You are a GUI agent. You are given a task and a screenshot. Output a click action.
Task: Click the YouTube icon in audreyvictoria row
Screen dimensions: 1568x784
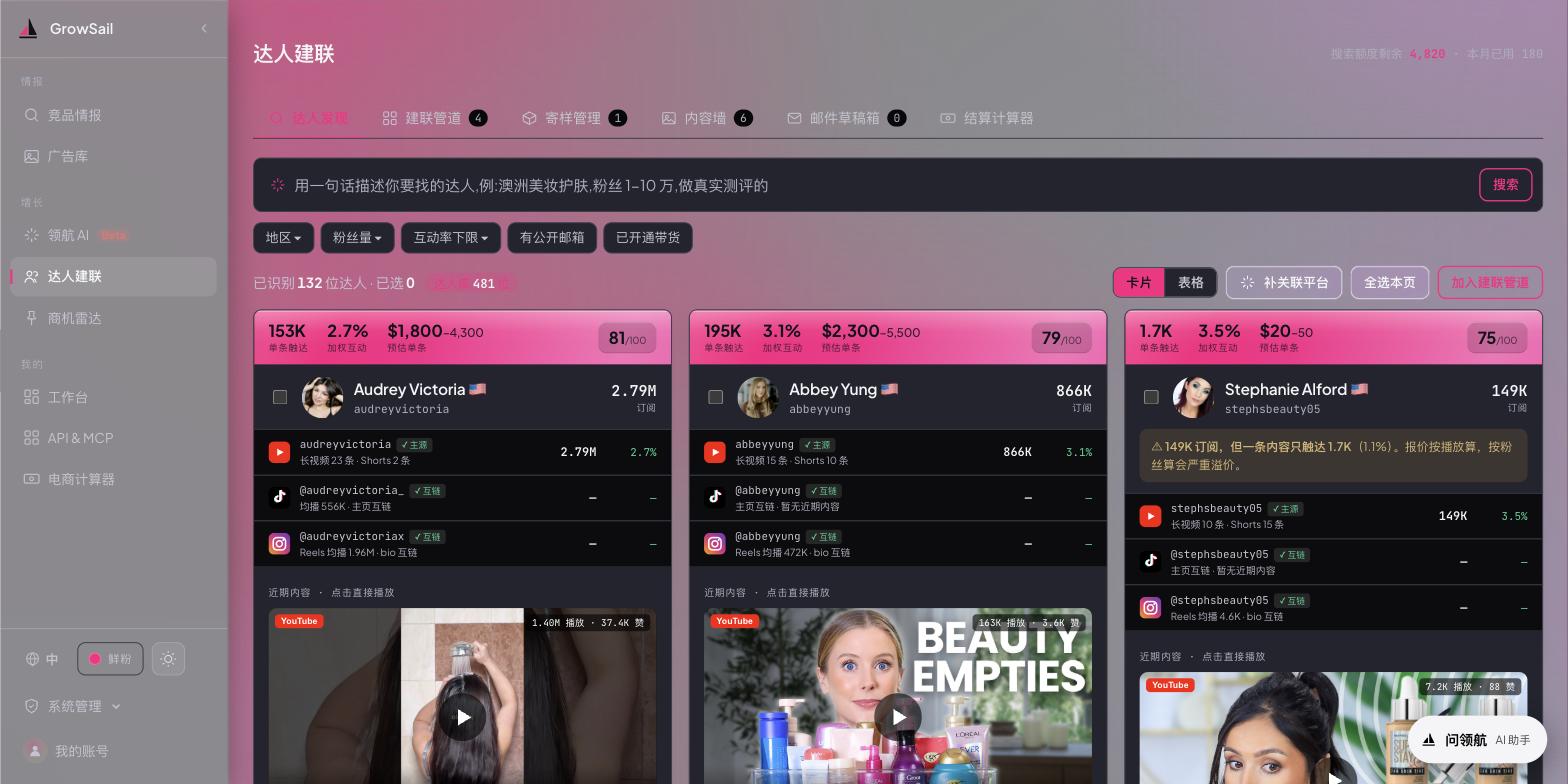click(279, 452)
